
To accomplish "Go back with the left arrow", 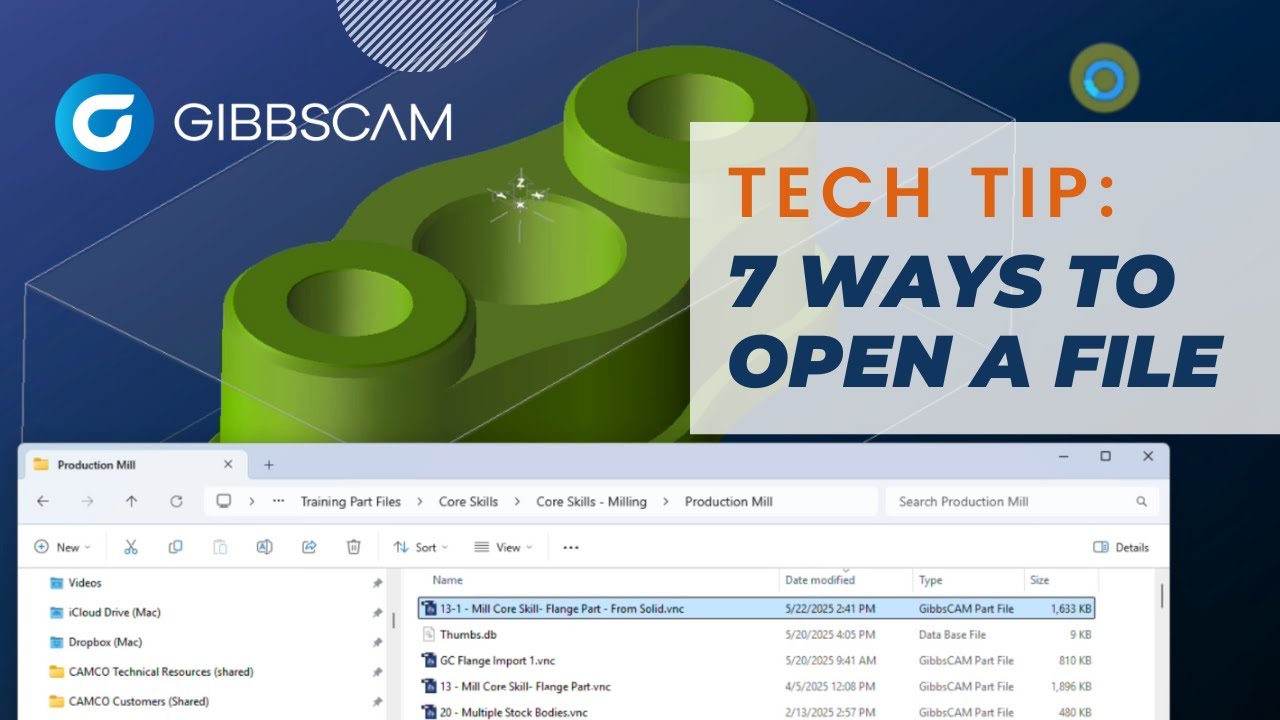I will click(x=42, y=501).
